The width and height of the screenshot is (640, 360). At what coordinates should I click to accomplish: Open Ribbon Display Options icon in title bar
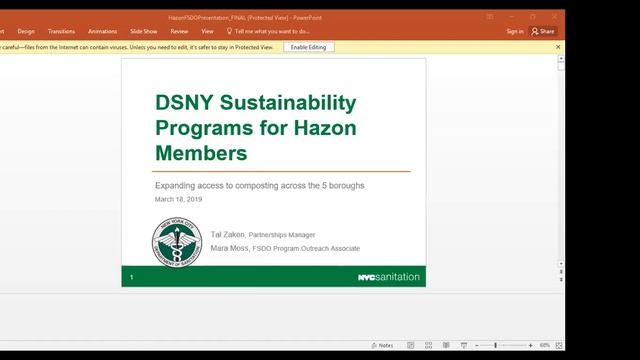490,17
